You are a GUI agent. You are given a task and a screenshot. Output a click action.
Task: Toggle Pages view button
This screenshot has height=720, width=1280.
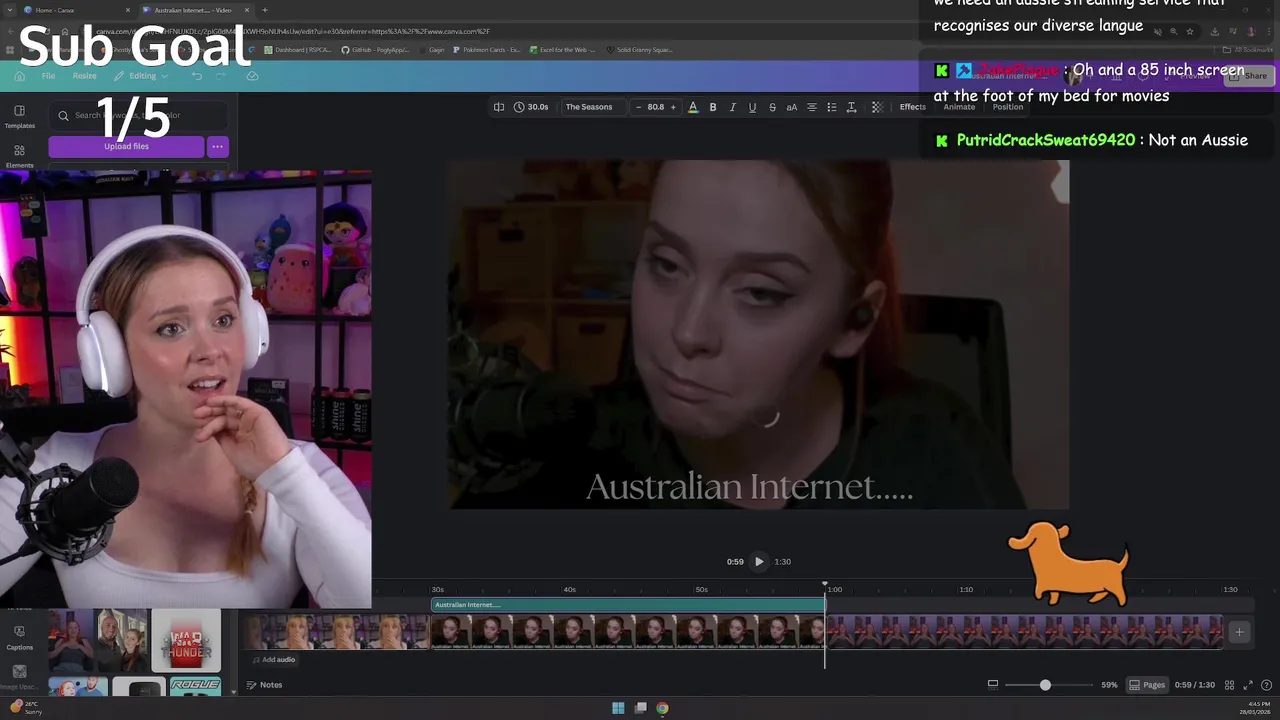[x=1147, y=685]
